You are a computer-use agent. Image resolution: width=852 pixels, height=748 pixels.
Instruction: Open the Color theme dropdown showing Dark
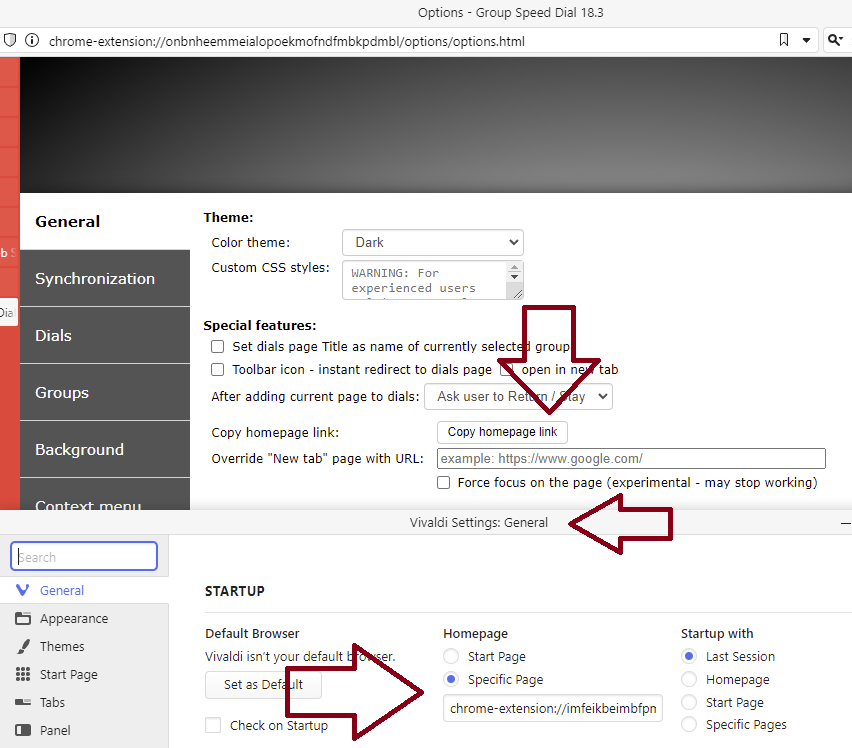432,242
